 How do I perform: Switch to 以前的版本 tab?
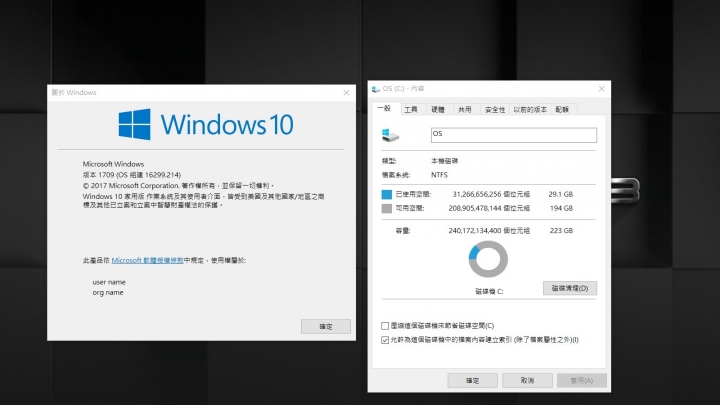pyautogui.click(x=530, y=109)
